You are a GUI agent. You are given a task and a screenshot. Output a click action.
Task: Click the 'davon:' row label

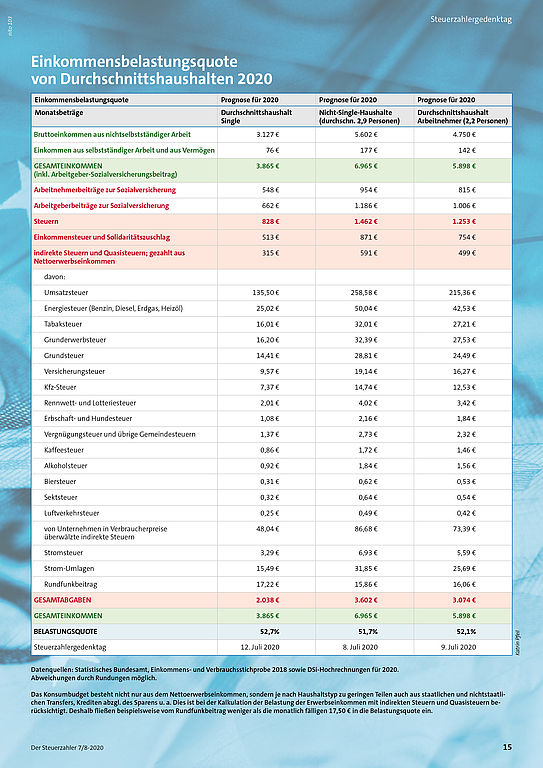coord(54,277)
